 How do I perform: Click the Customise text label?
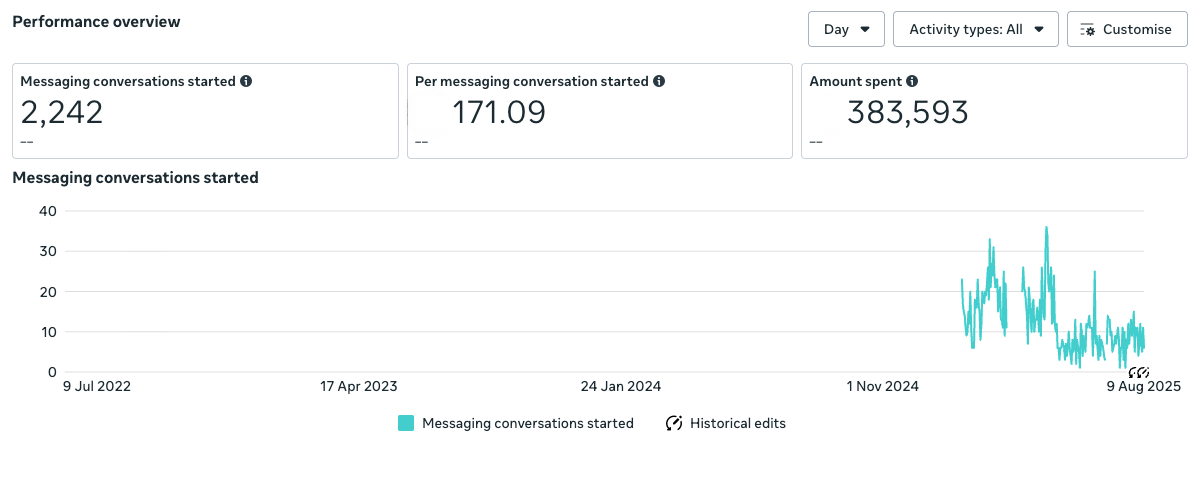pyautogui.click(x=1137, y=29)
